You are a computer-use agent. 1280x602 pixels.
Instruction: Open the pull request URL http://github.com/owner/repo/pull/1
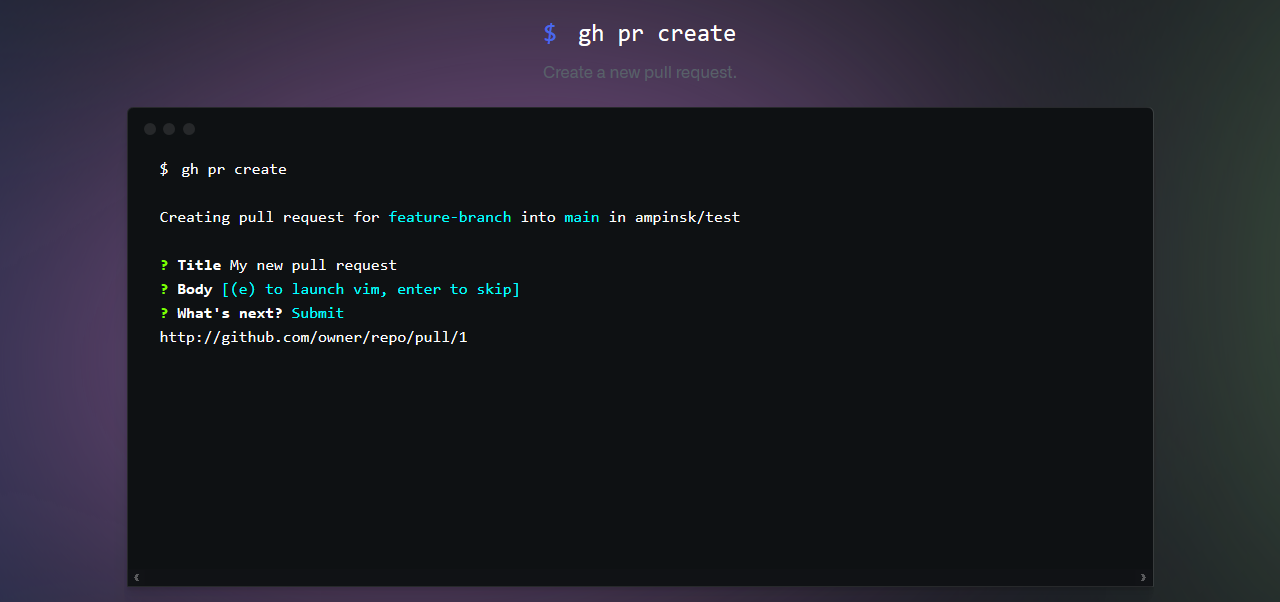[x=314, y=337]
